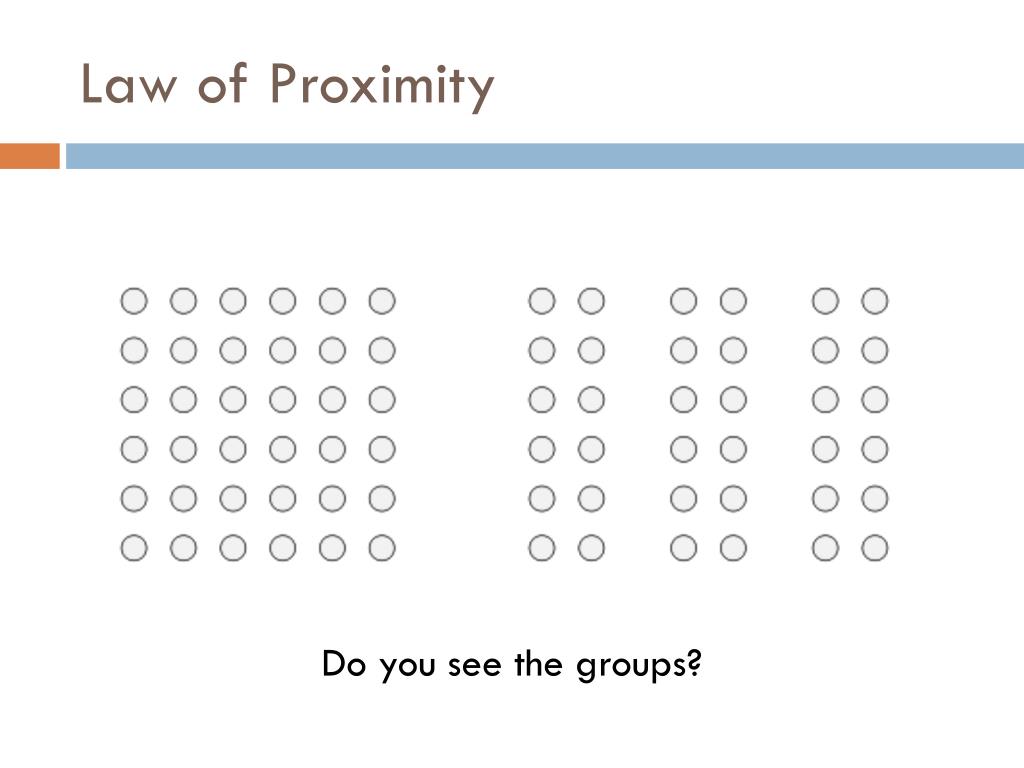Viewport: 1024px width, 768px height.
Task: Select the bottom-left circle of the left grid
Action: (x=134, y=548)
